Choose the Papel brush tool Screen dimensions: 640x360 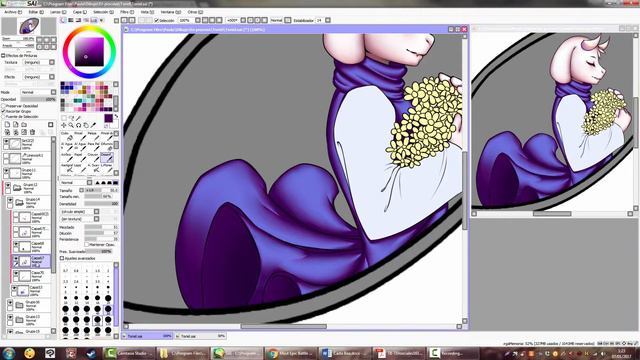80,157
